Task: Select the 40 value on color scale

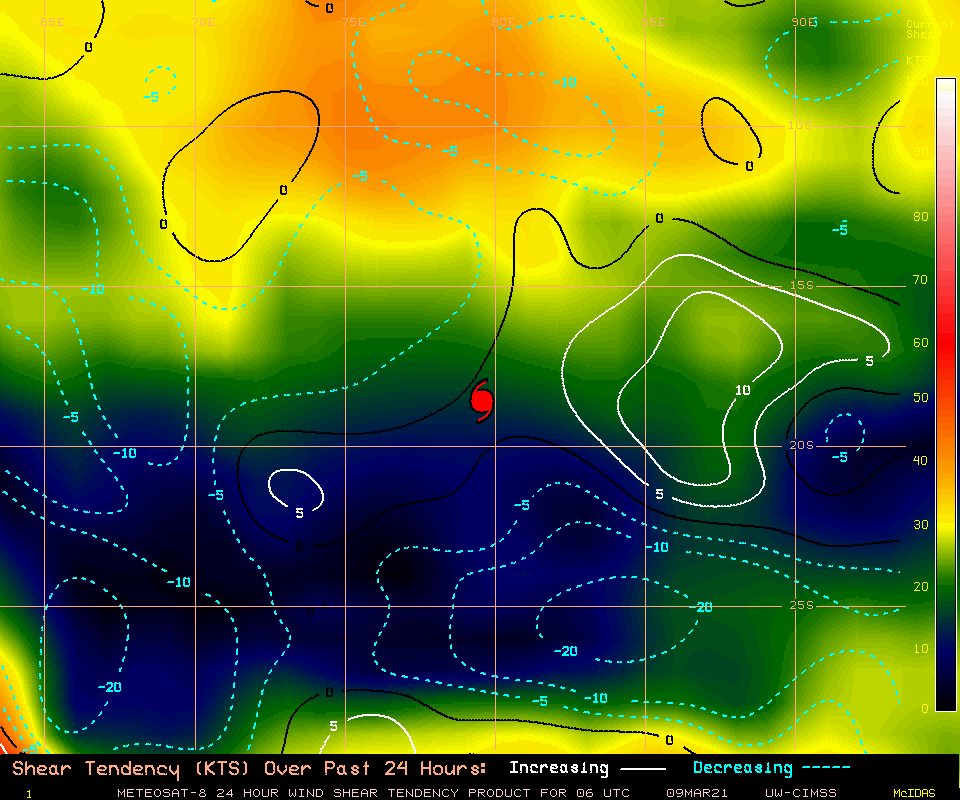Action: point(920,460)
